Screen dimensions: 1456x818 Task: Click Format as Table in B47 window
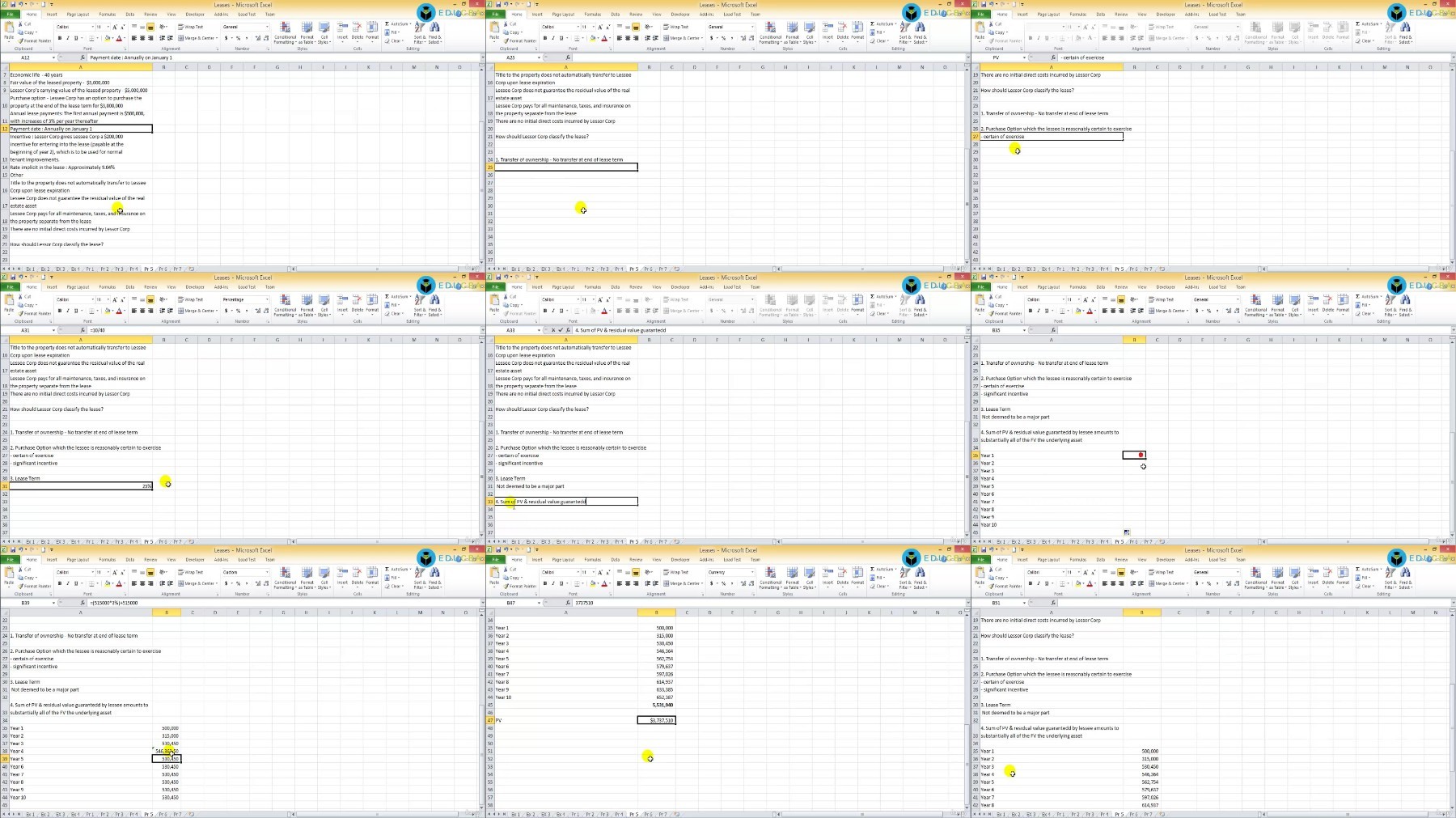793,578
